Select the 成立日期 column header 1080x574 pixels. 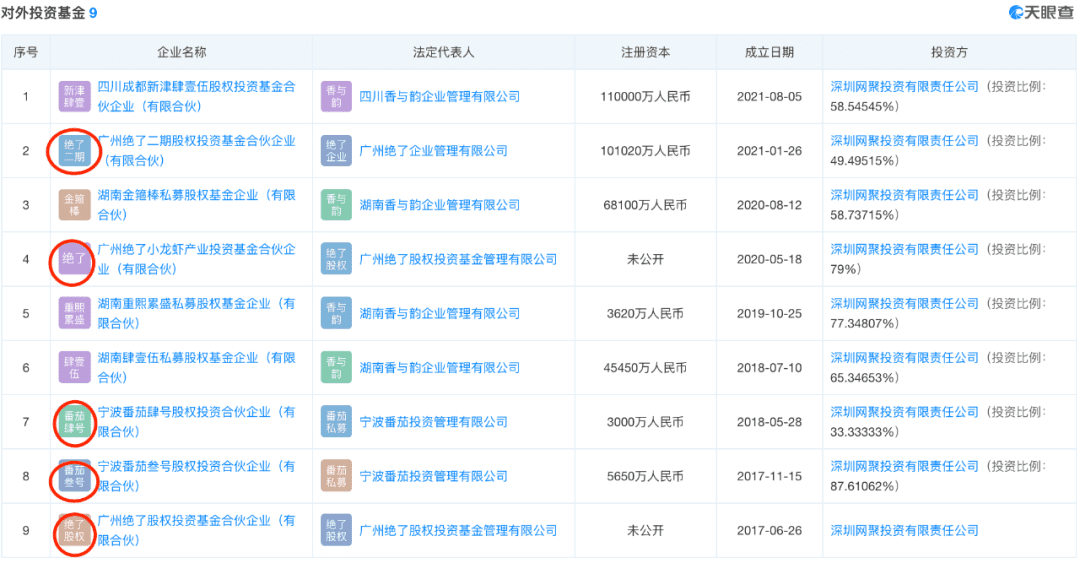point(769,52)
